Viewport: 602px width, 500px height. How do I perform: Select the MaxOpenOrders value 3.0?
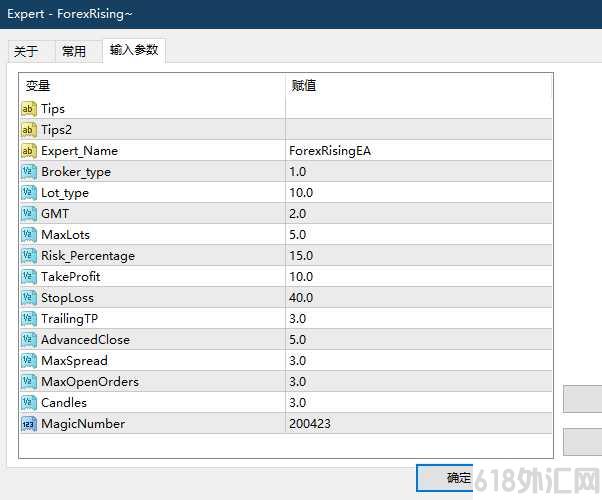(298, 382)
